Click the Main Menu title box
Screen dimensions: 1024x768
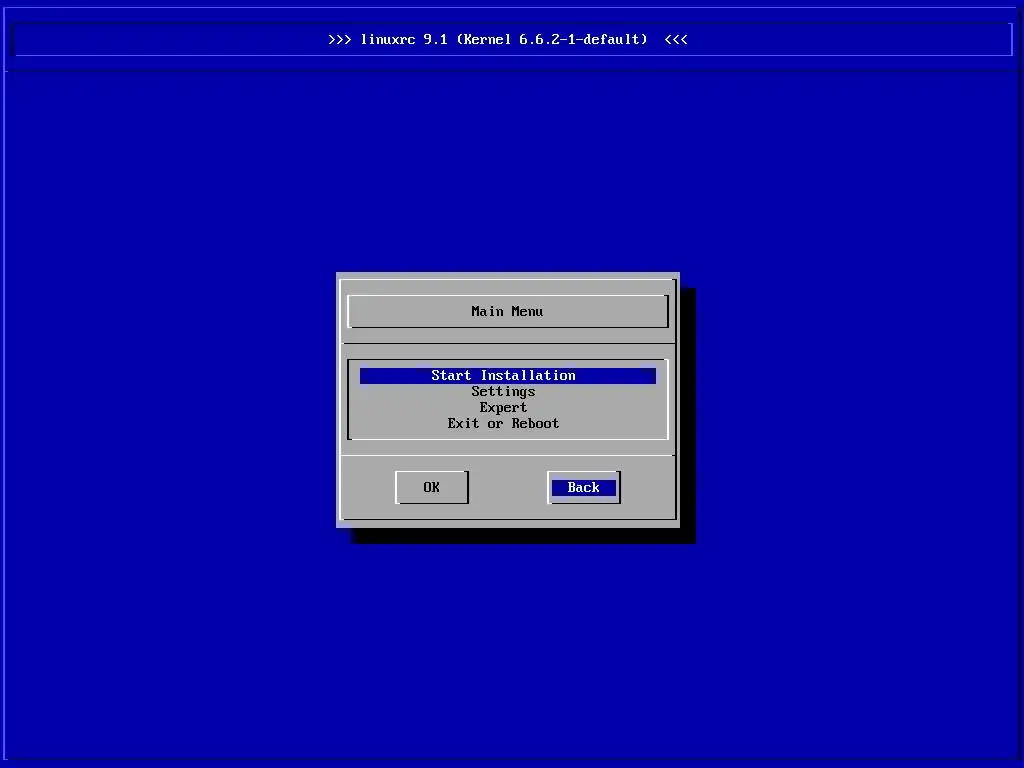(507, 312)
